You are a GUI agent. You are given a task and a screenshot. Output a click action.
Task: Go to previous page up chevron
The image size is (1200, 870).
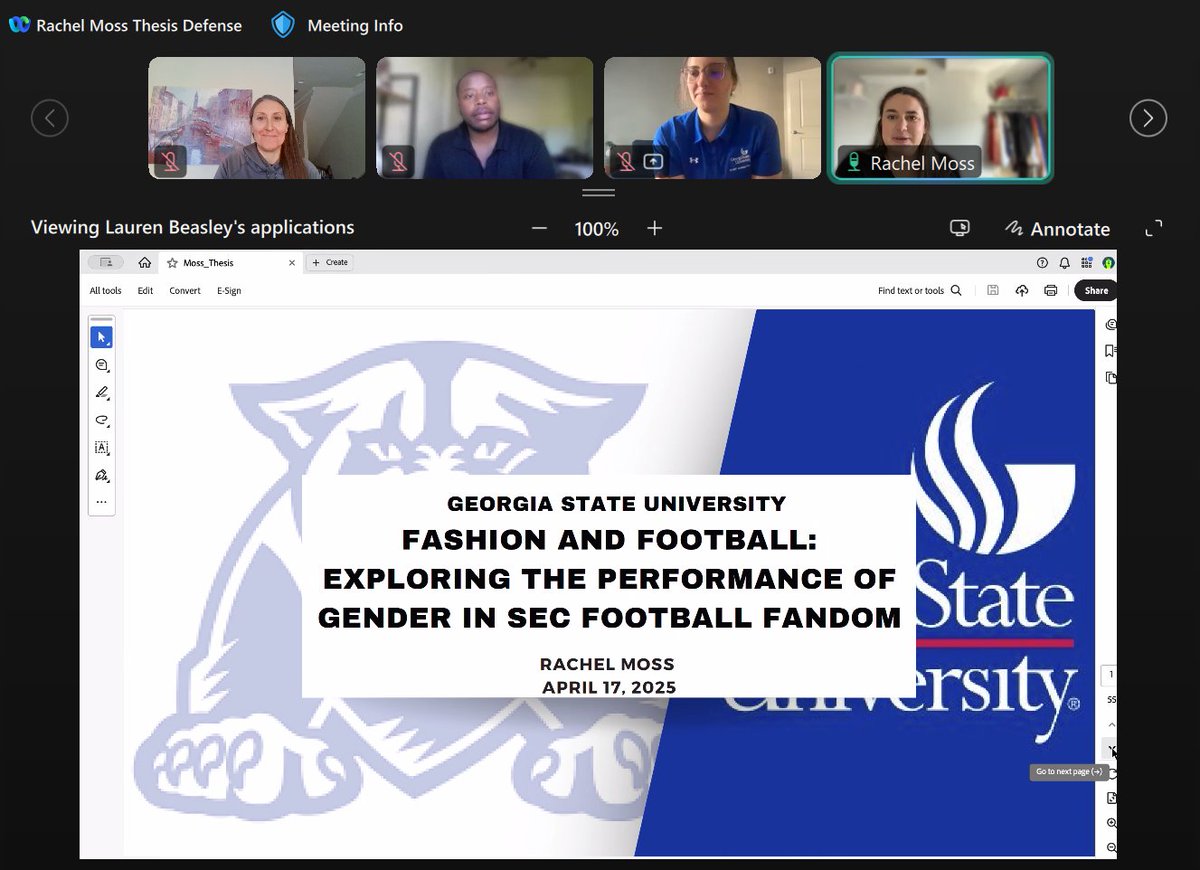[x=1111, y=725]
